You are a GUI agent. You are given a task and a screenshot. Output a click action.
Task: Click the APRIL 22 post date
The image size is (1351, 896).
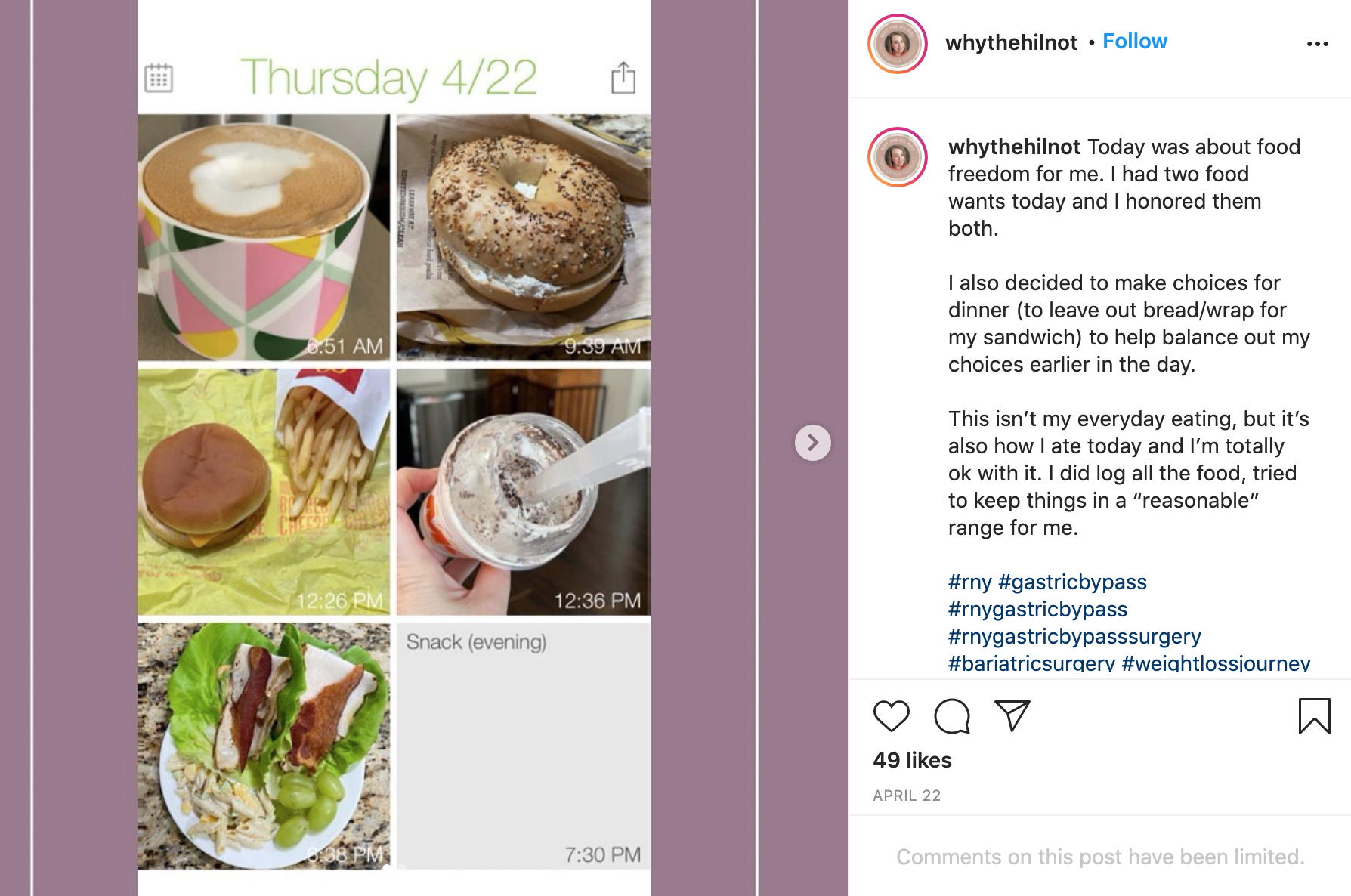907,796
